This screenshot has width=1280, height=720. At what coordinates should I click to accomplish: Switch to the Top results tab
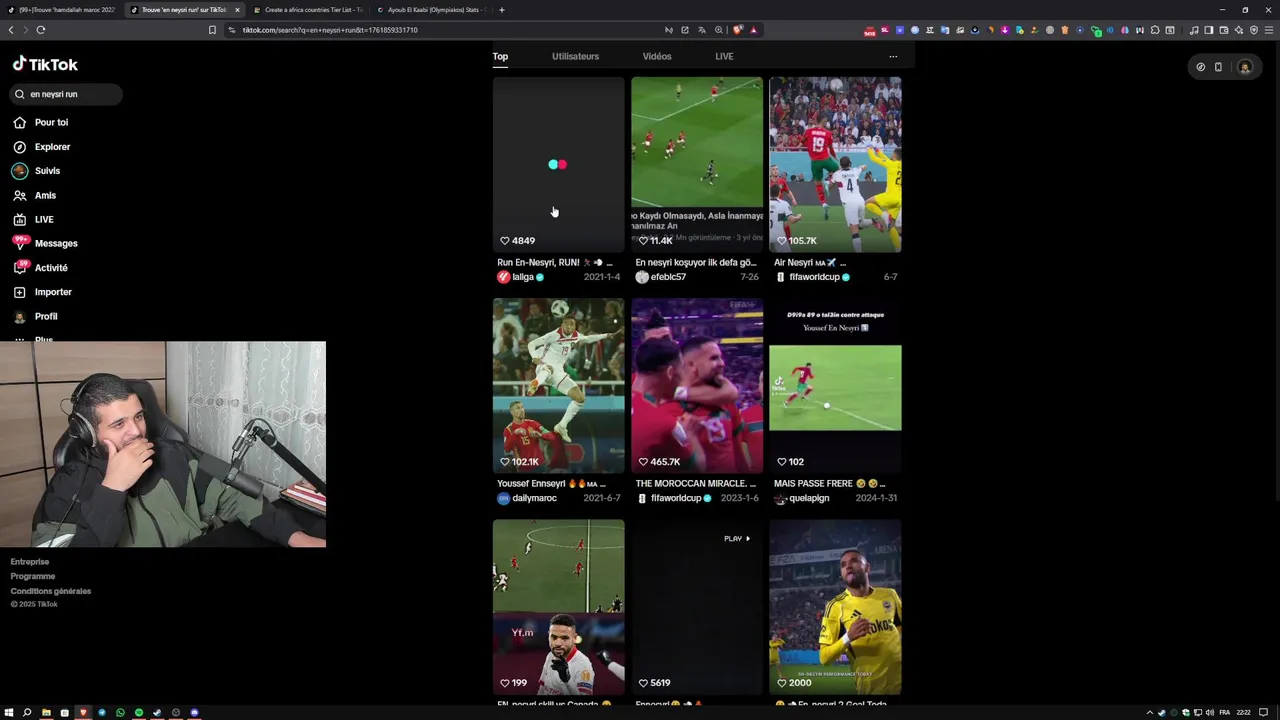click(x=500, y=56)
